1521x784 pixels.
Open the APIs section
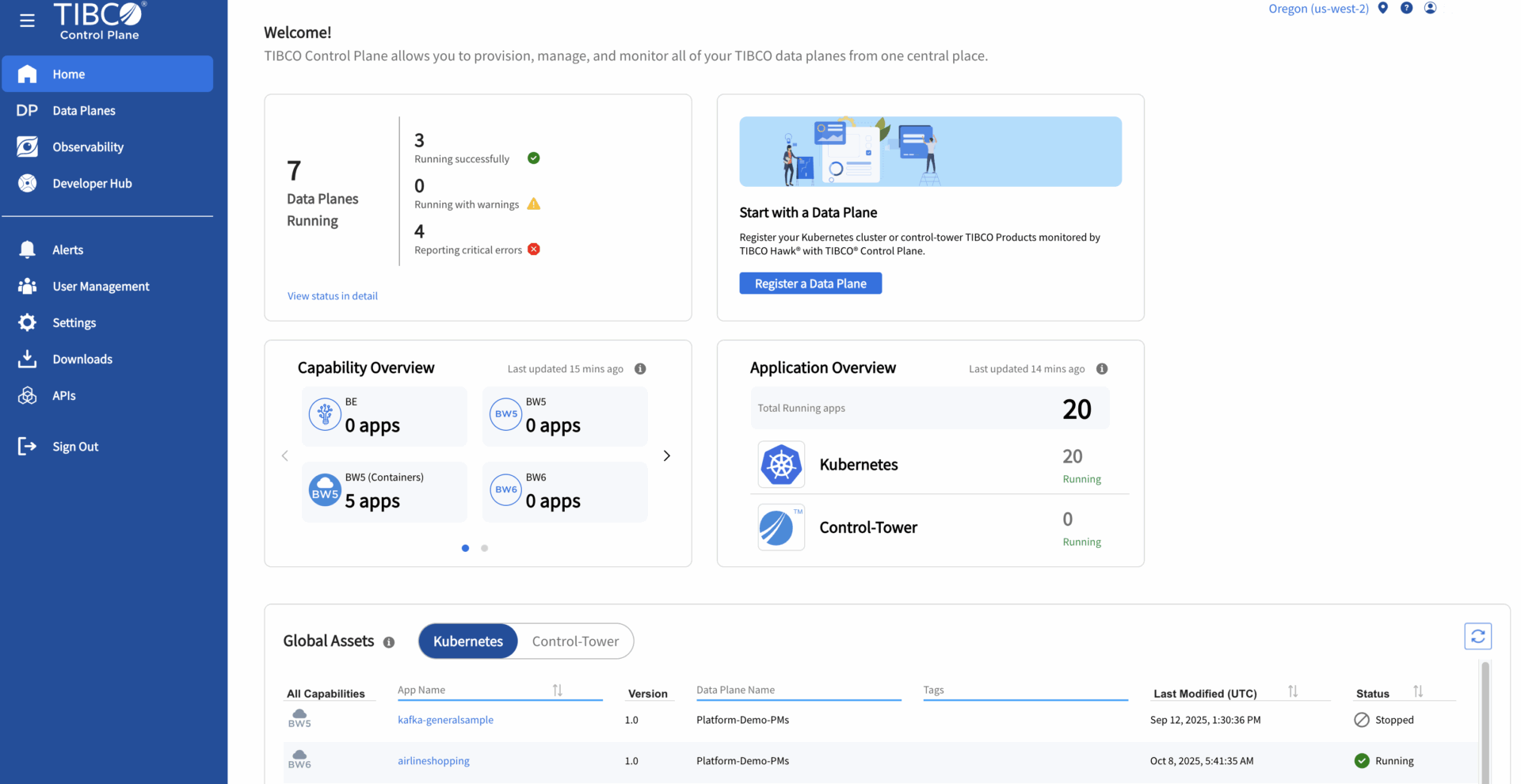63,395
